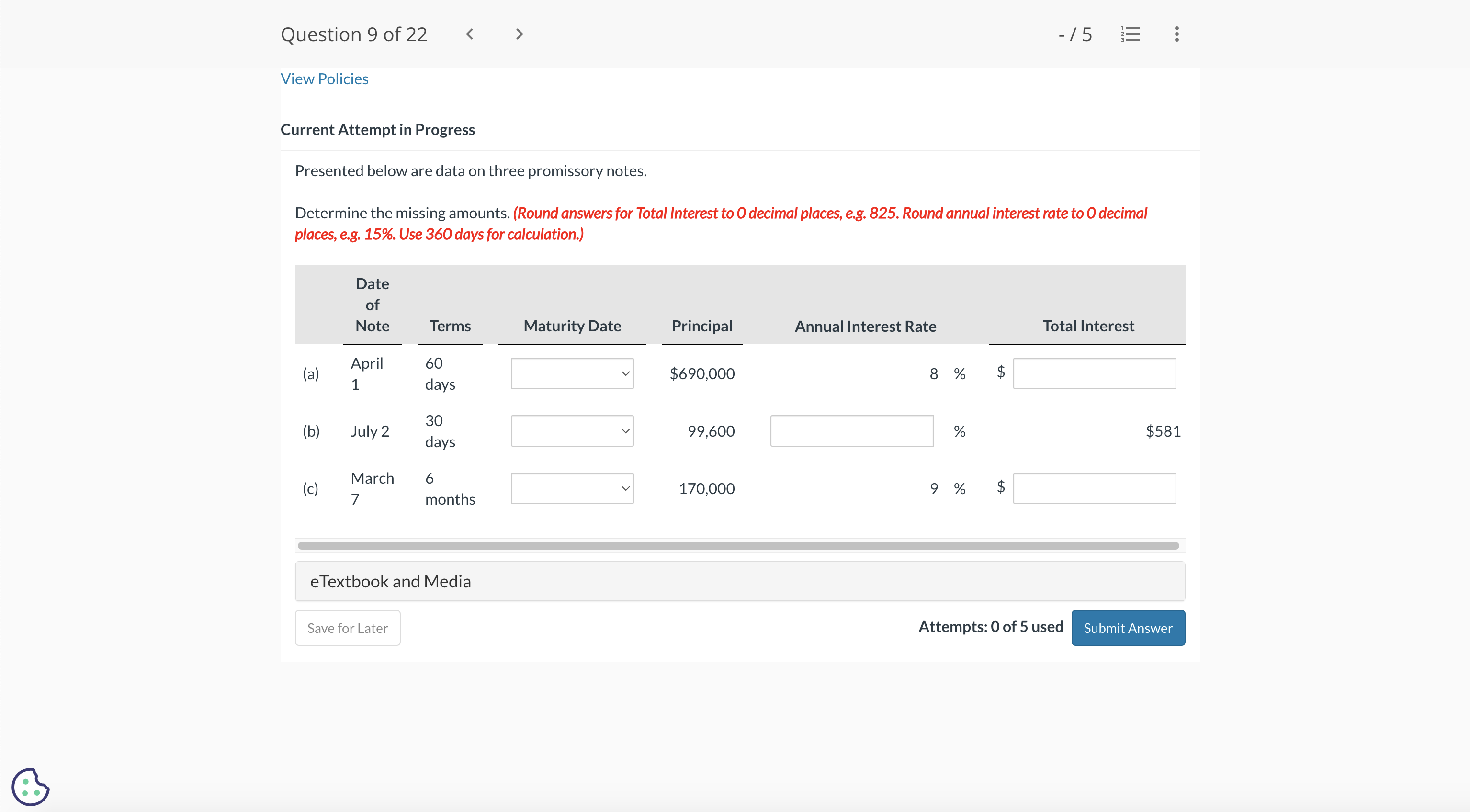Click the 'April 1' date of note
Image resolution: width=1470 pixels, height=812 pixels.
[366, 374]
